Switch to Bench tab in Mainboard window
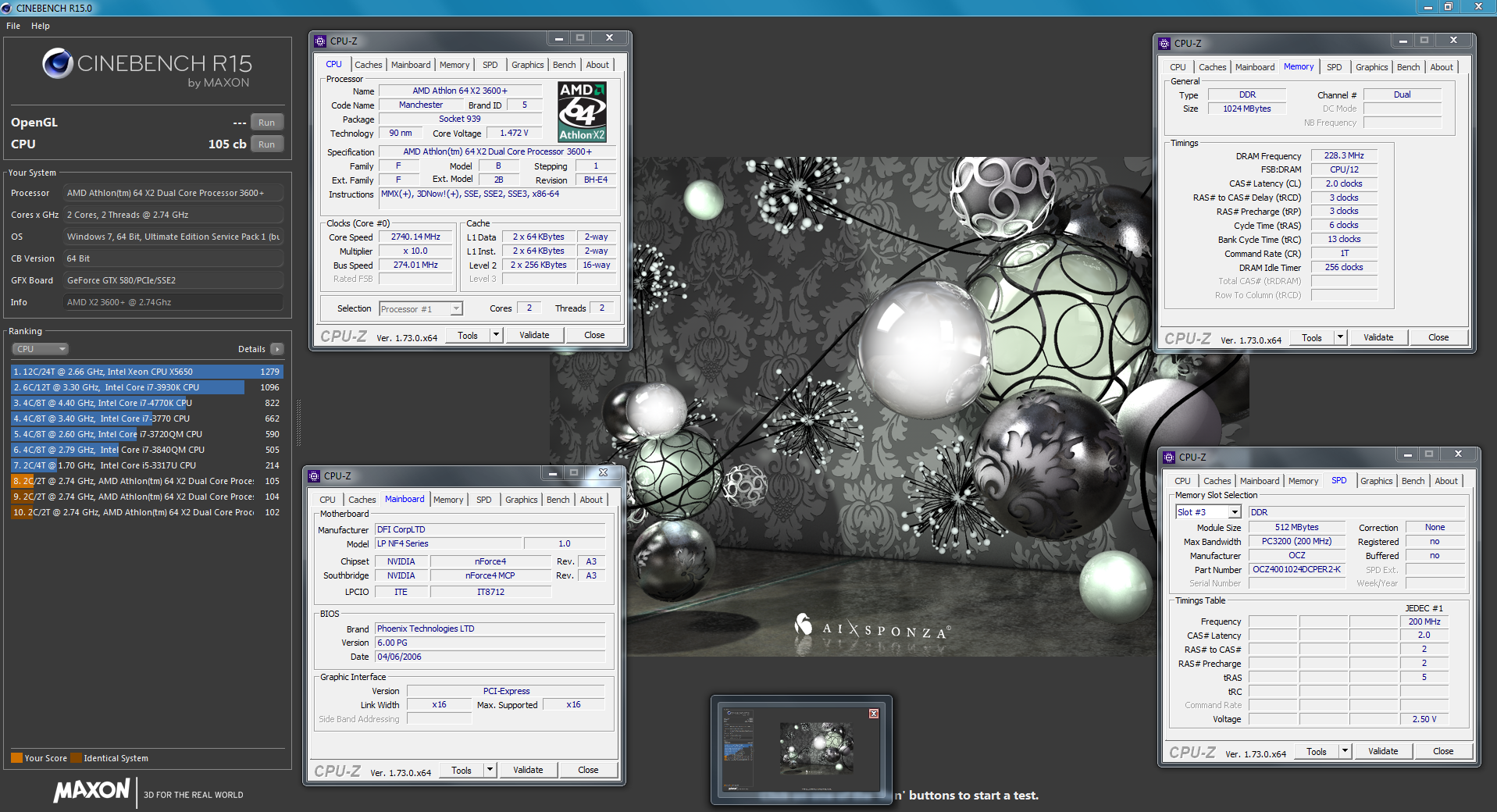1497x812 pixels. (x=558, y=500)
